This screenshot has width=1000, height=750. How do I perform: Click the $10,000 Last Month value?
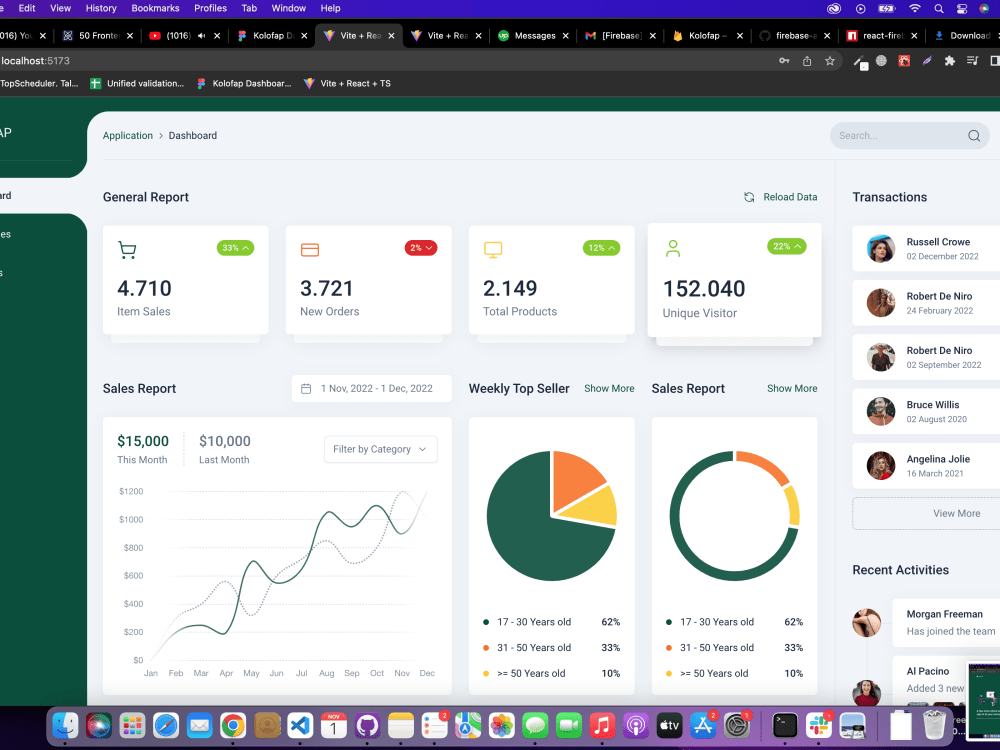coord(224,441)
